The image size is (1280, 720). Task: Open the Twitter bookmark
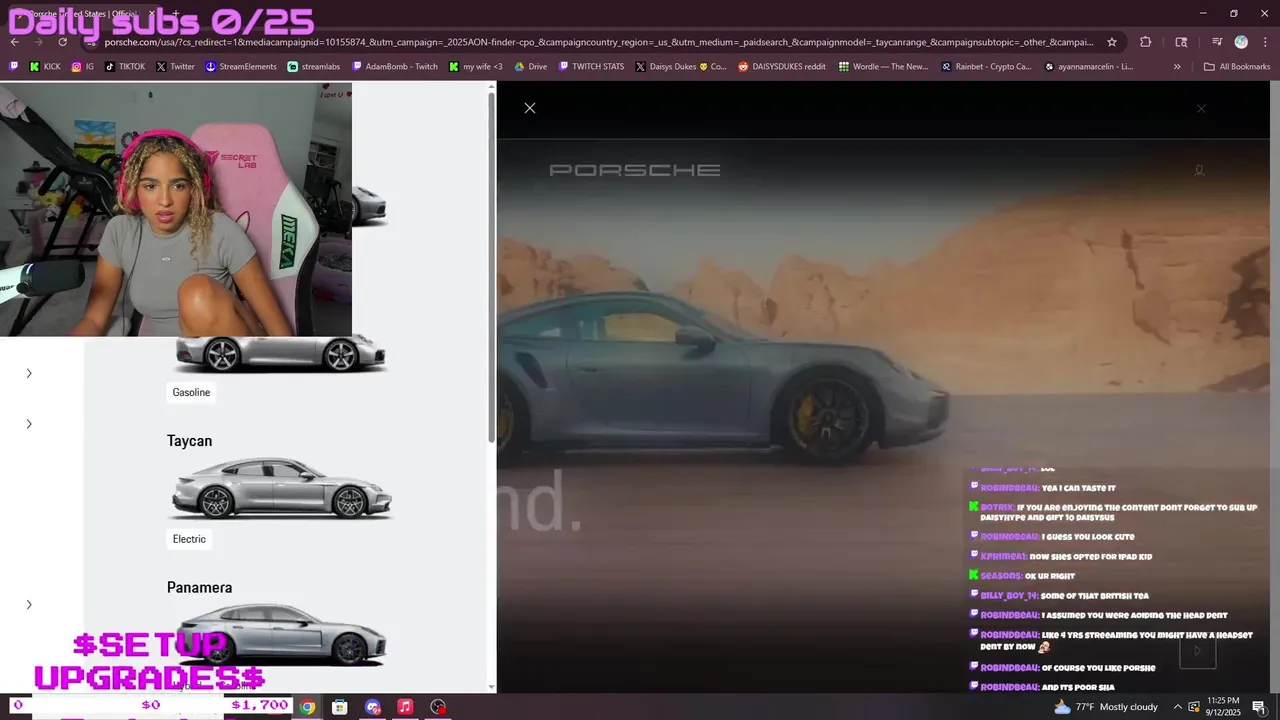(175, 67)
